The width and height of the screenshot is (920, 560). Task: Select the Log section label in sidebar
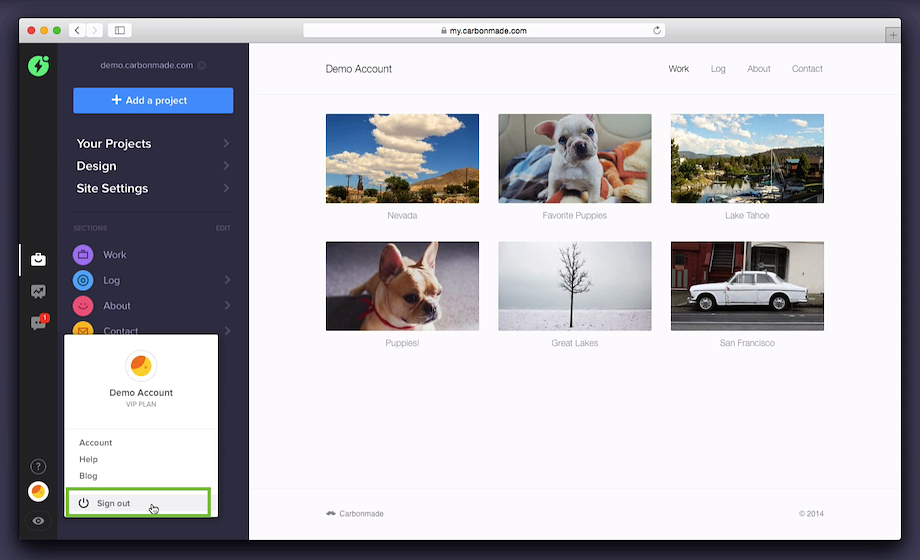click(111, 280)
